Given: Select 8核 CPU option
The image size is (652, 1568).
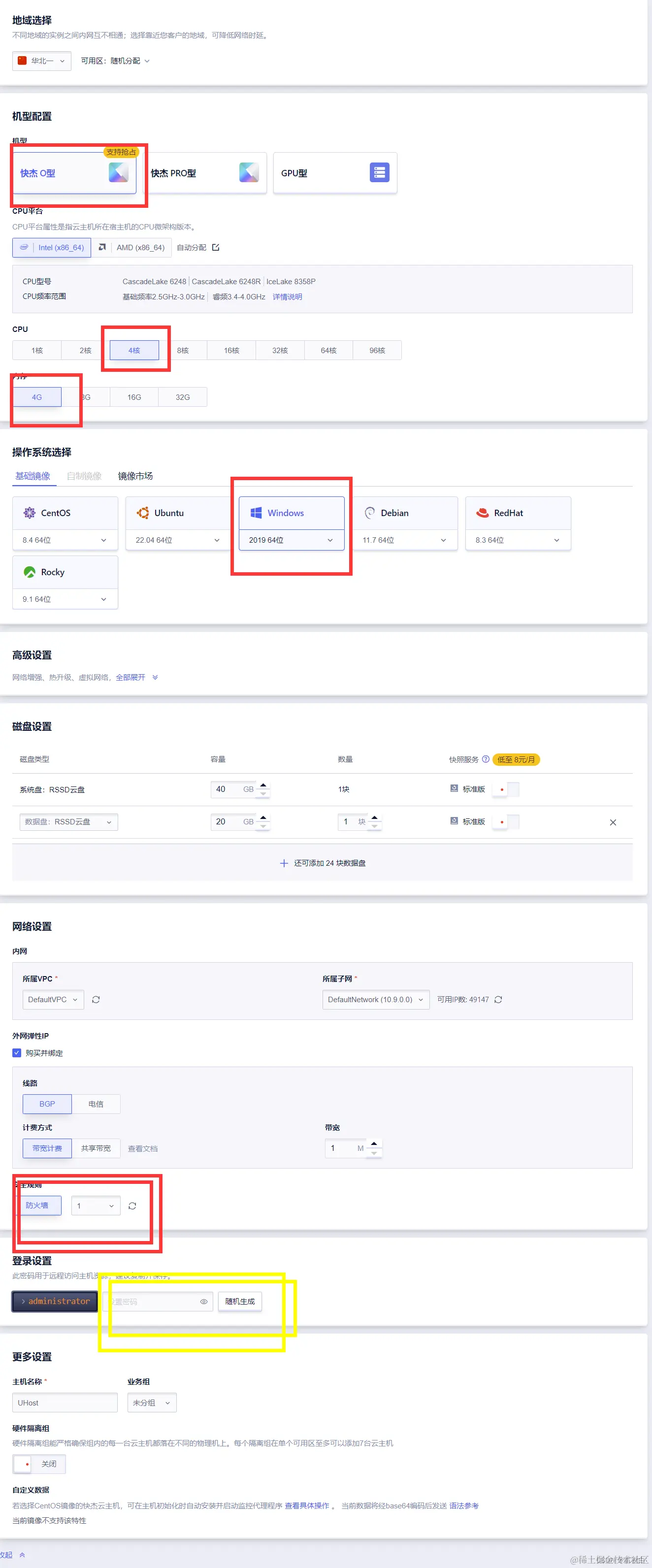Looking at the screenshot, I should click(183, 351).
